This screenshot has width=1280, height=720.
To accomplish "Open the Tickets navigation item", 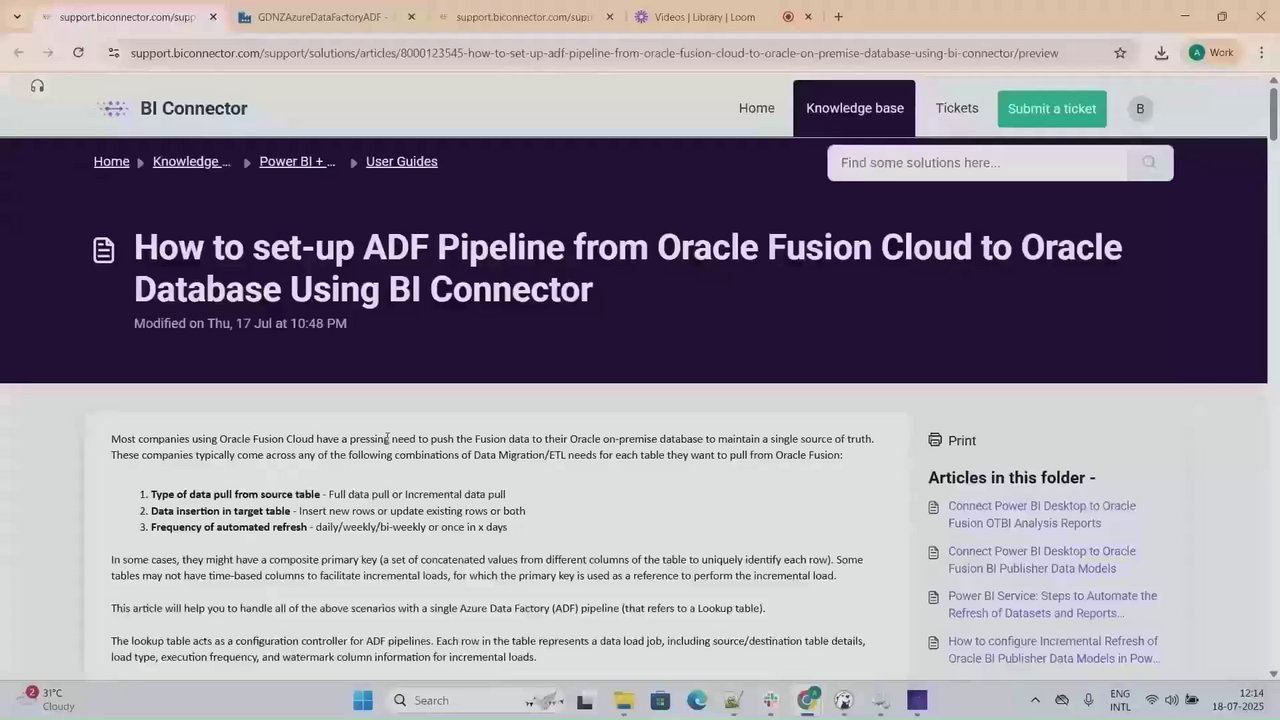I will point(957,108).
